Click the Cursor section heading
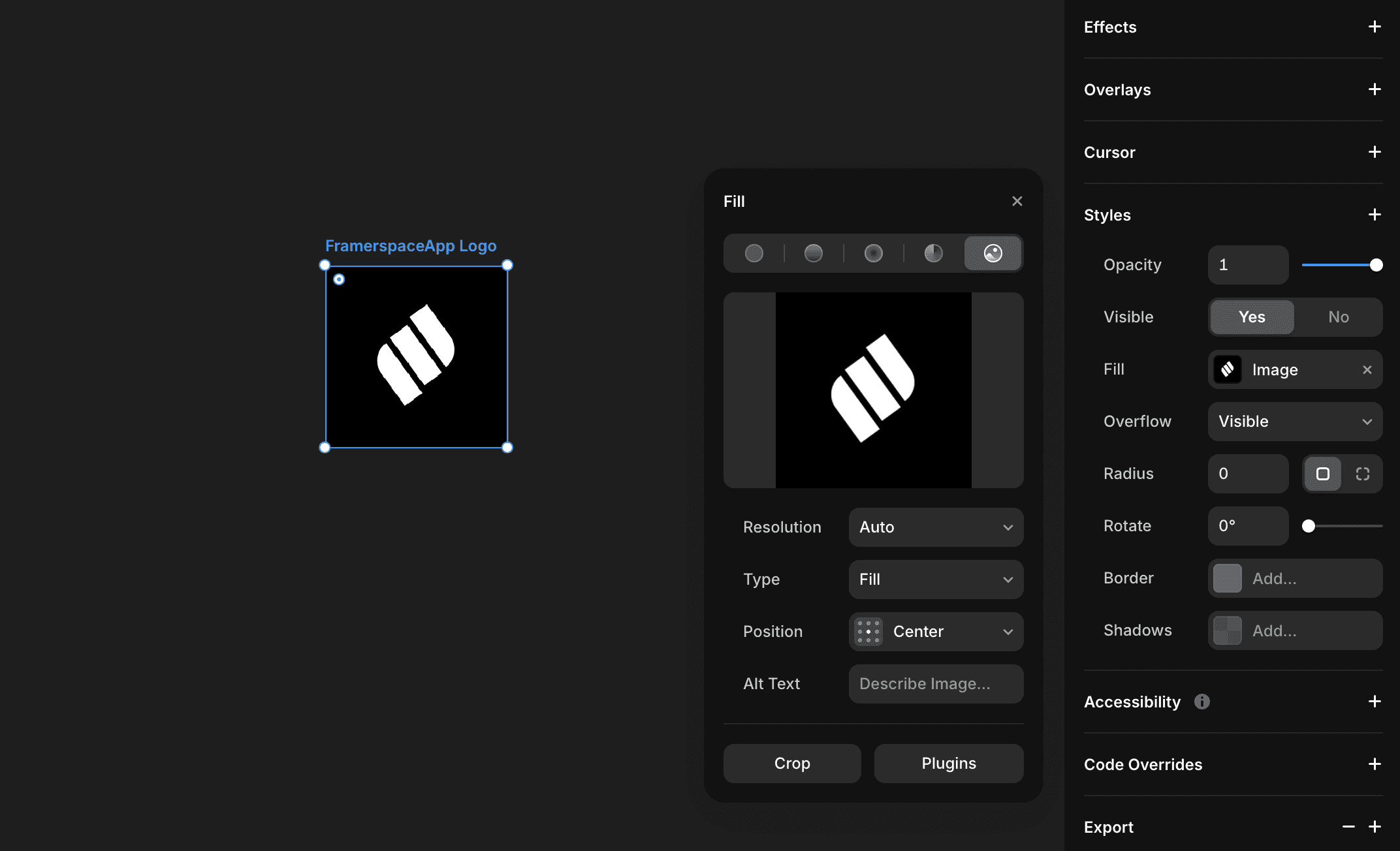This screenshot has height=851, width=1400. (1109, 153)
